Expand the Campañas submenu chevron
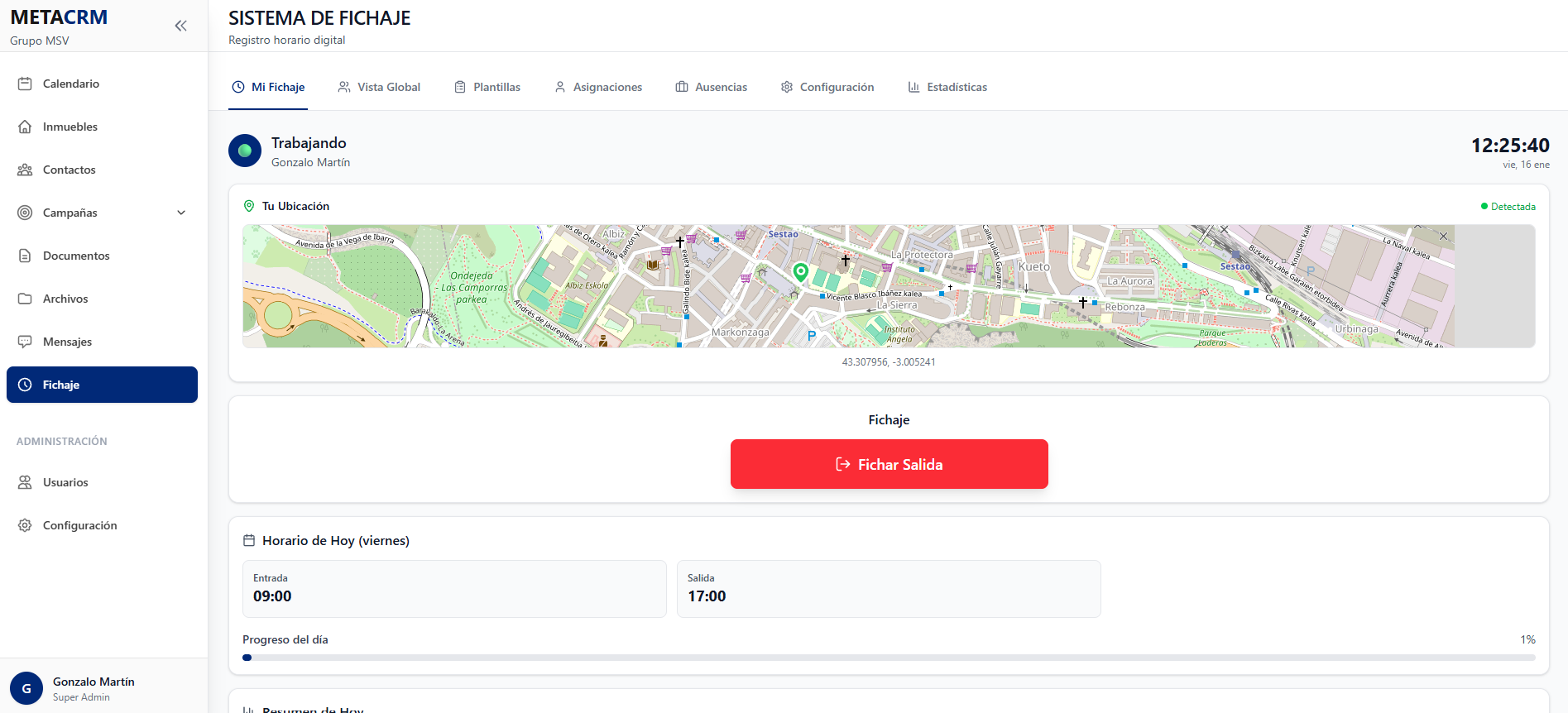This screenshot has width=1568, height=713. [x=181, y=213]
